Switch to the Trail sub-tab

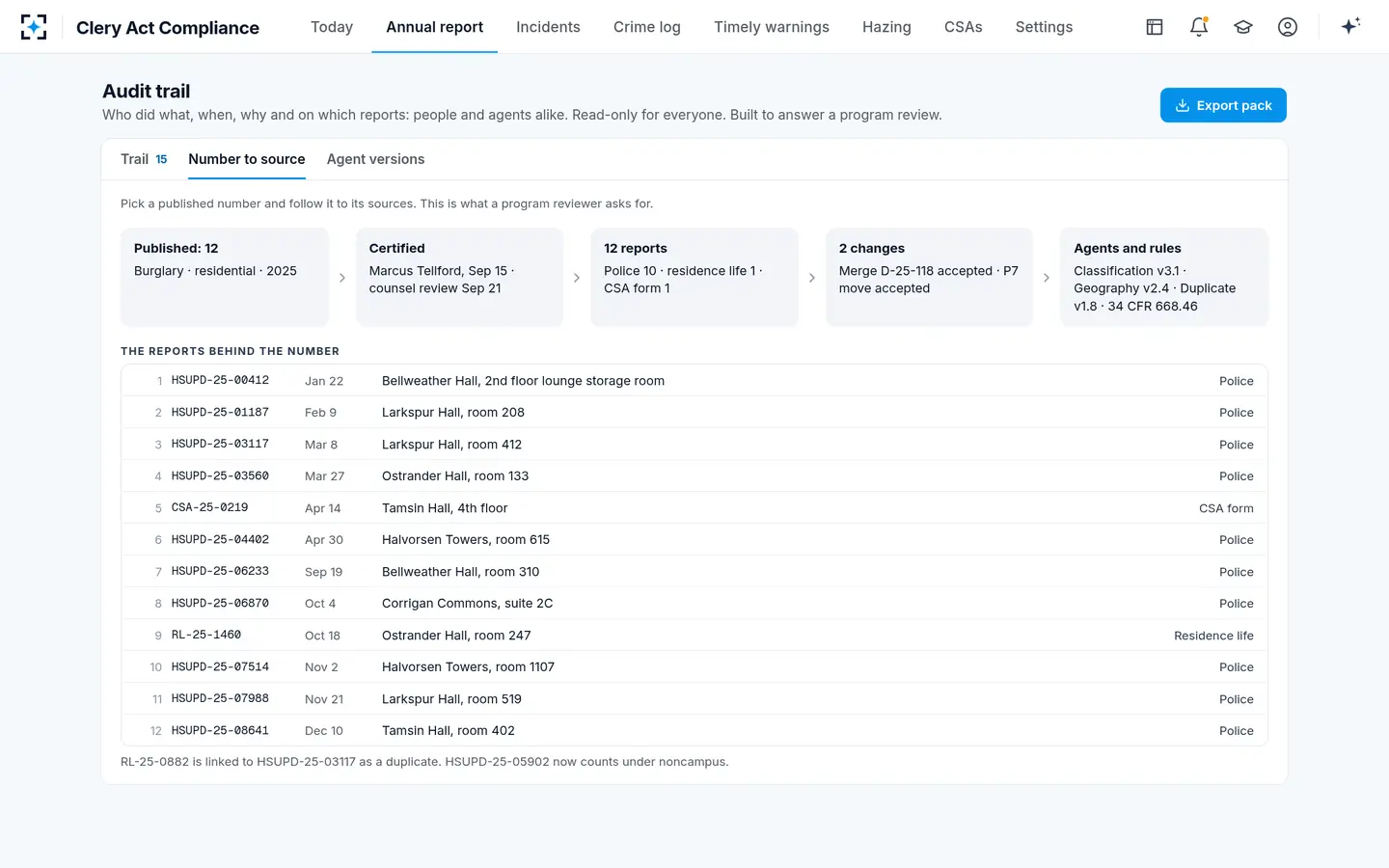pyautogui.click(x=144, y=159)
